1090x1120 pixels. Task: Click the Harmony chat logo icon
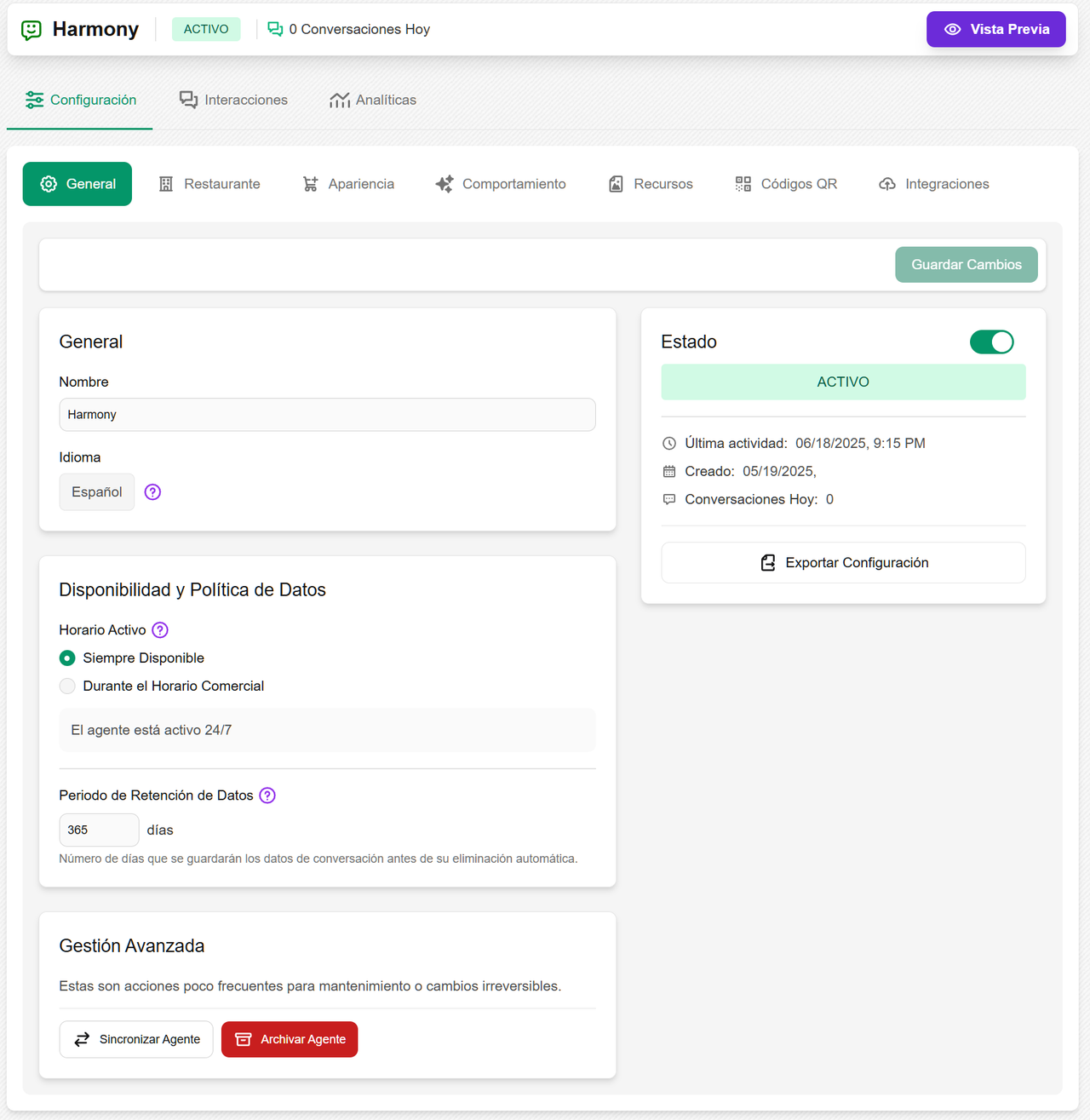tap(31, 29)
